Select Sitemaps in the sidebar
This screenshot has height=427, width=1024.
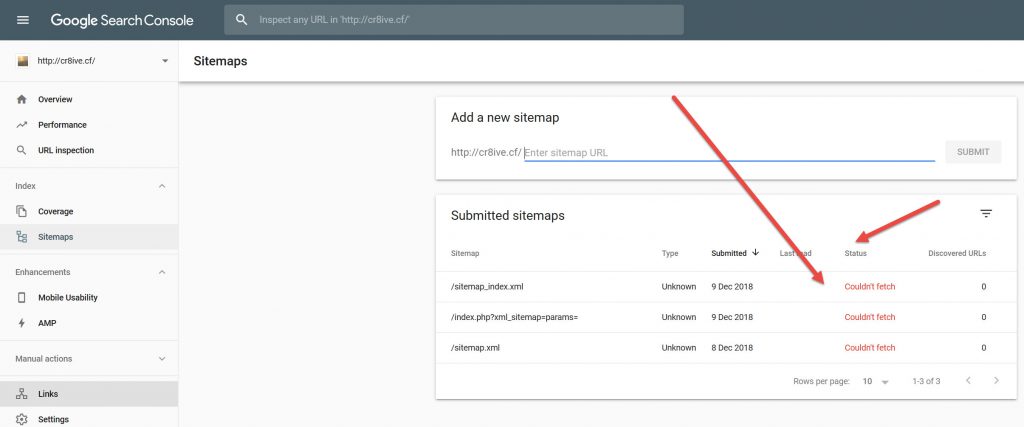[x=56, y=237]
